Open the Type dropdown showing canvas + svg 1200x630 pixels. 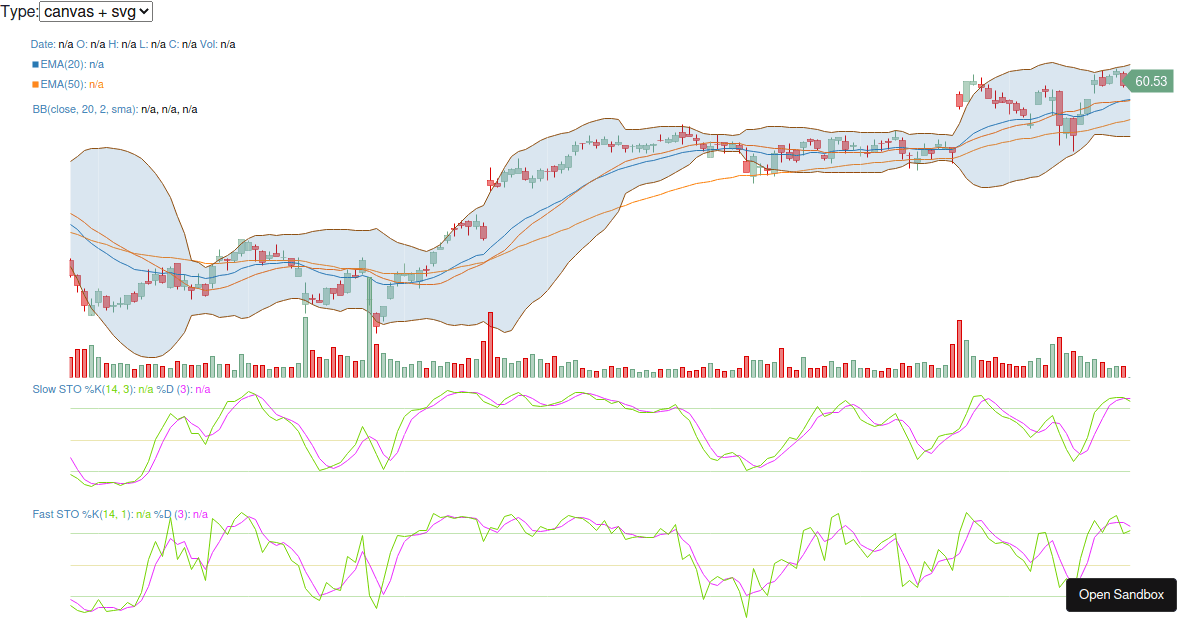pos(97,12)
